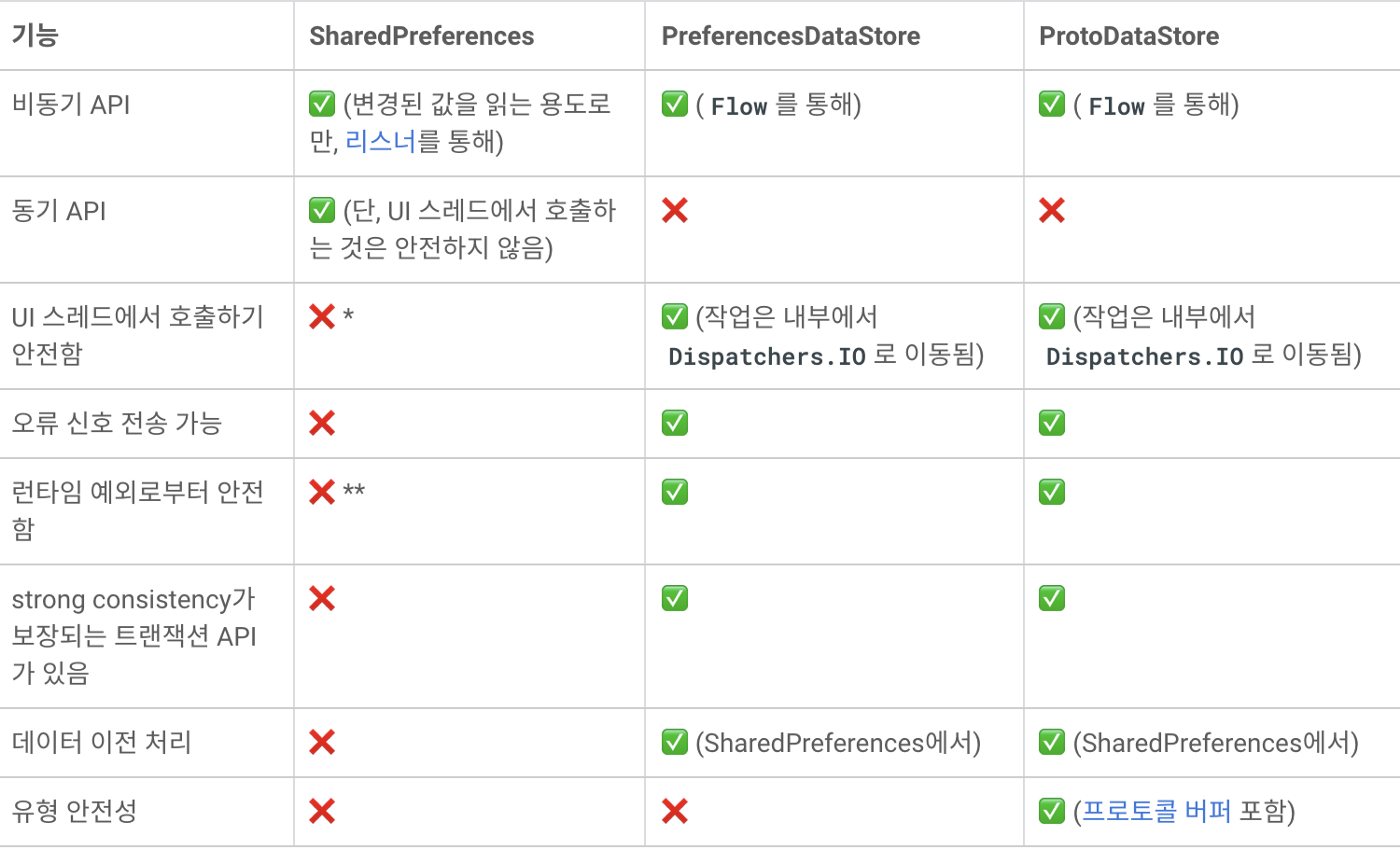Click green check in PreferencesDataStore 오류 신호 row
This screenshot has width=1400, height=849.
[x=675, y=423]
